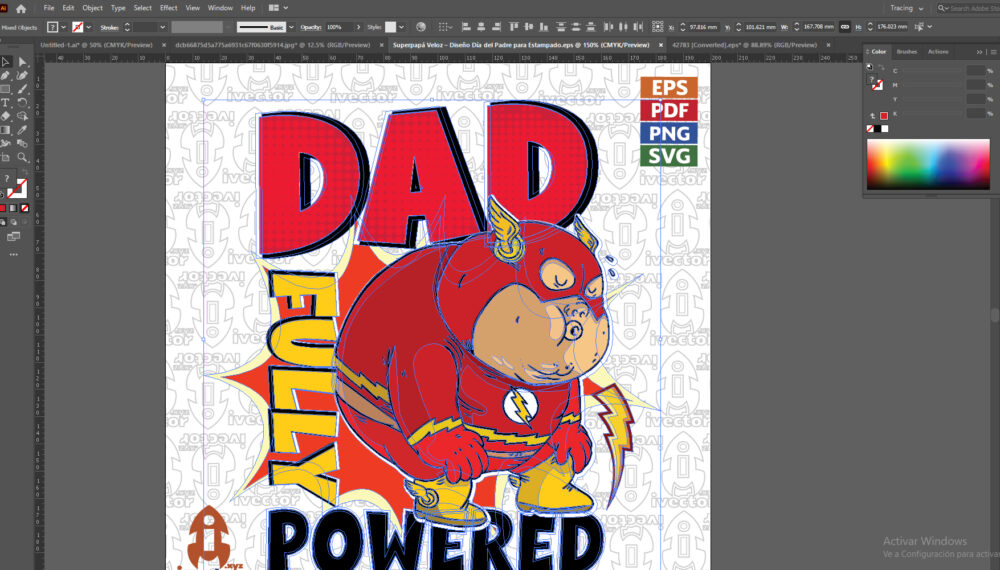The height and width of the screenshot is (570, 1000).
Task: Expand the Opacity slider arrow
Action: pos(358,27)
